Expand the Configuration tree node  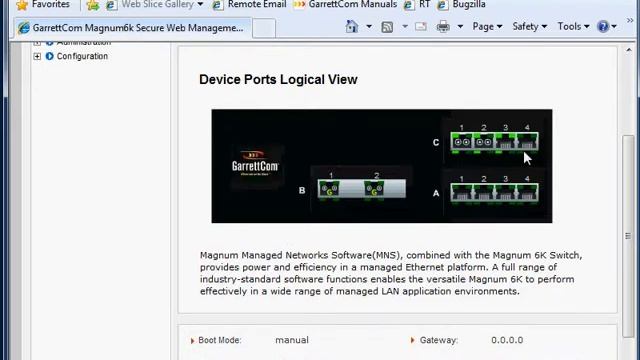tap(37, 56)
